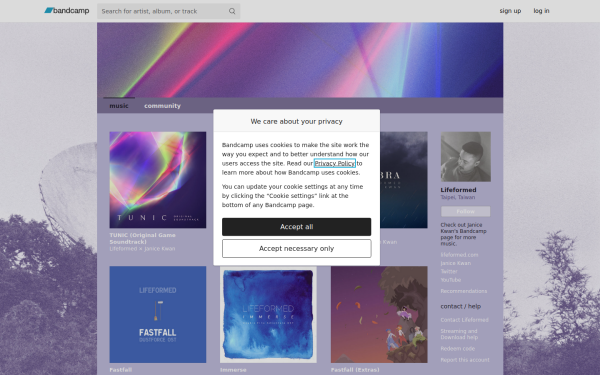Open the Privacy Policy link
The image size is (600, 375).
(x=335, y=163)
